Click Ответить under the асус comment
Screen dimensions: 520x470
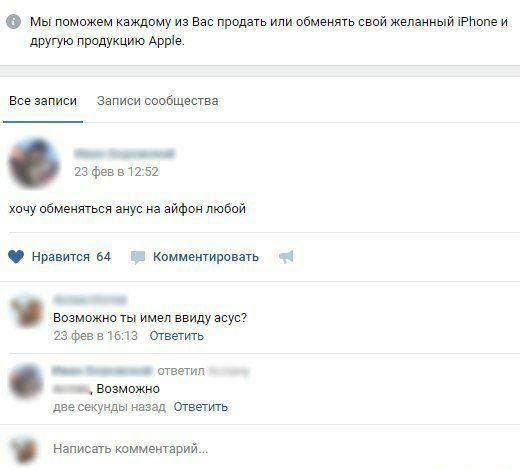pos(177,336)
